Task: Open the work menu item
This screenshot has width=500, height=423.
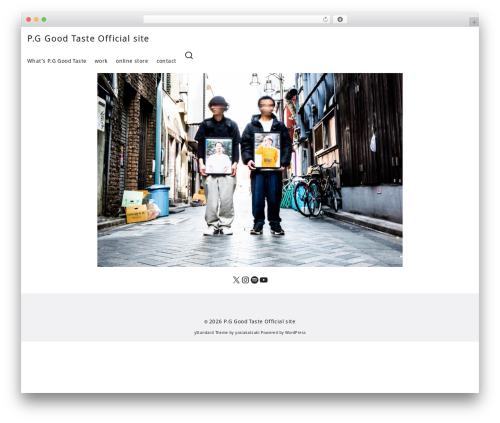Action: click(101, 61)
